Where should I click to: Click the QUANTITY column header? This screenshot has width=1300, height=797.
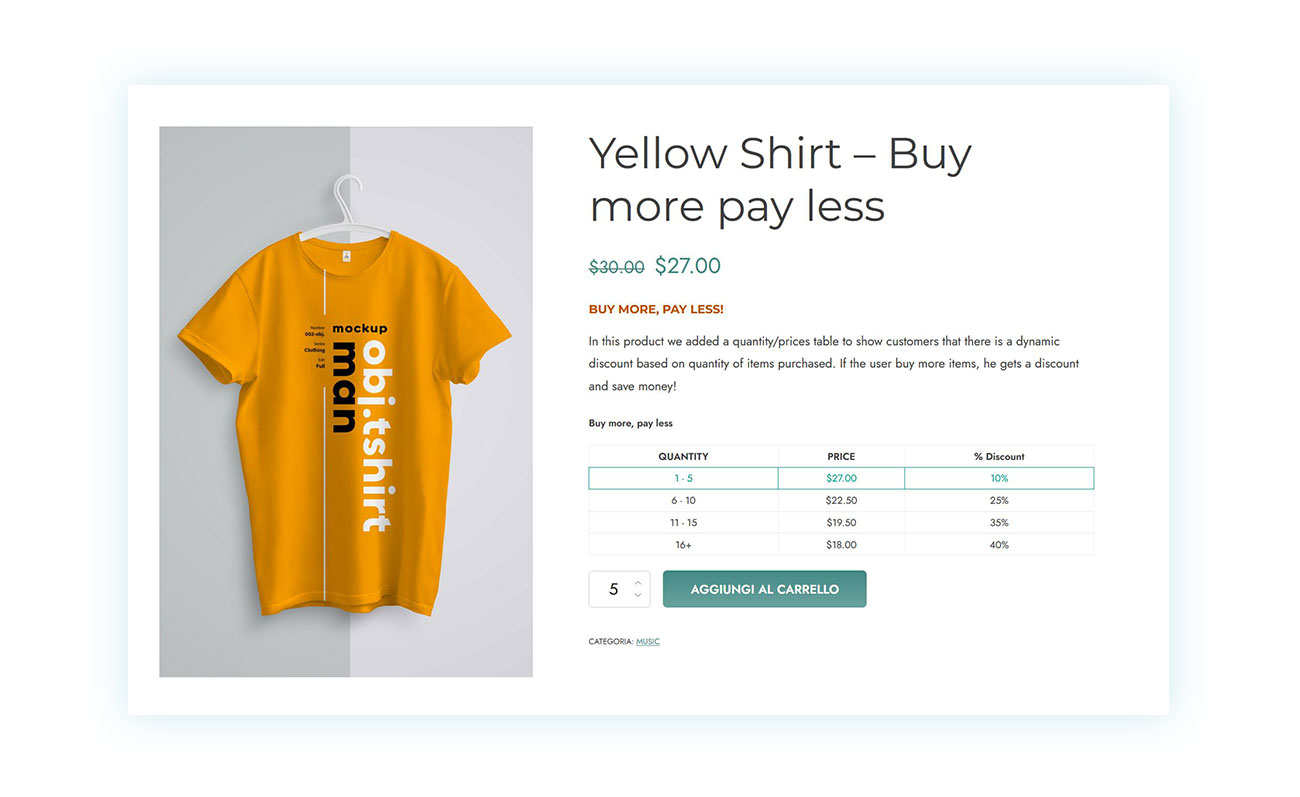(683, 456)
